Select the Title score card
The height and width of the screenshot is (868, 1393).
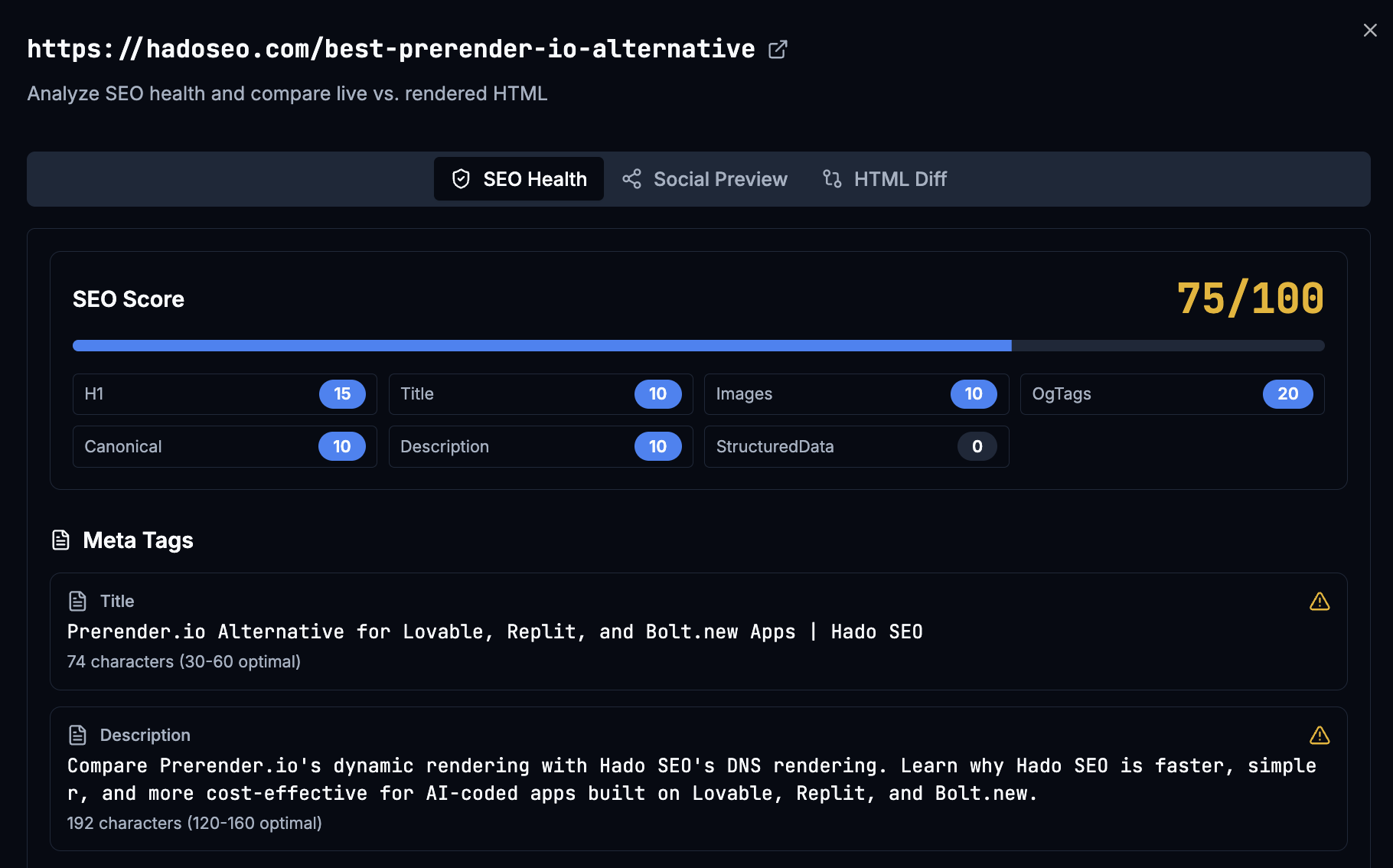coord(541,394)
